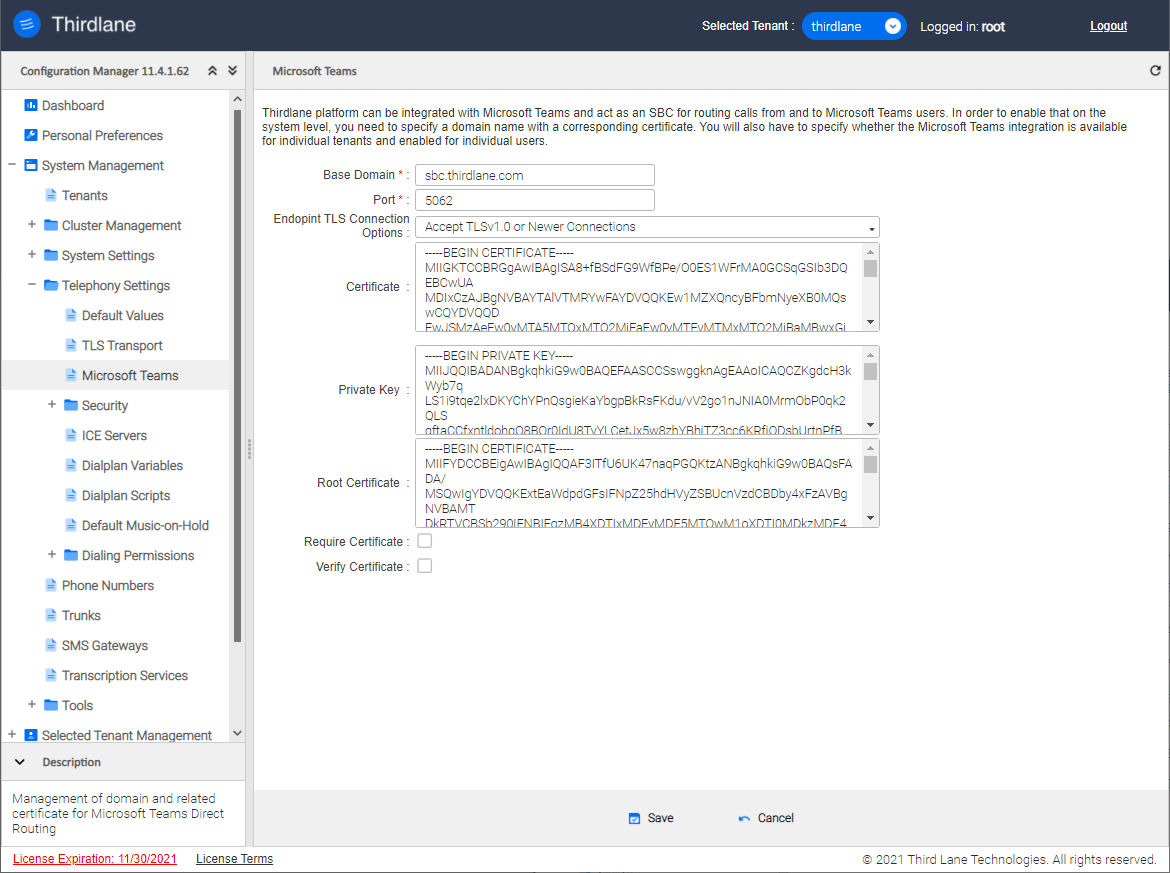Screen dimensions: 1170x873
Task: Expand the System Settings node
Action: pyautogui.click(x=31, y=254)
